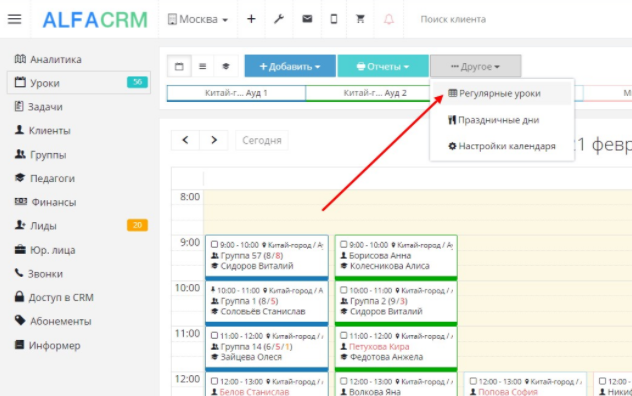Image resolution: width=632 pixels, height=396 pixels.
Task: Open the bell notifications icon
Action: tap(389, 19)
